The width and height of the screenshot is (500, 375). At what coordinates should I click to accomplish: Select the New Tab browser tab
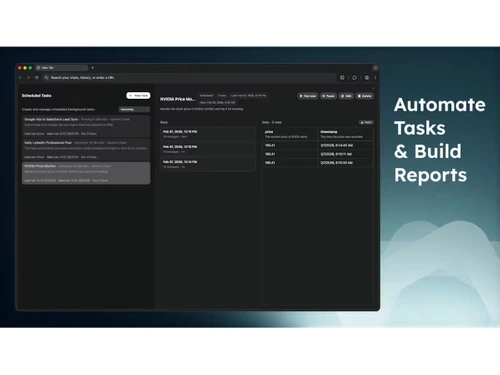tap(62, 68)
